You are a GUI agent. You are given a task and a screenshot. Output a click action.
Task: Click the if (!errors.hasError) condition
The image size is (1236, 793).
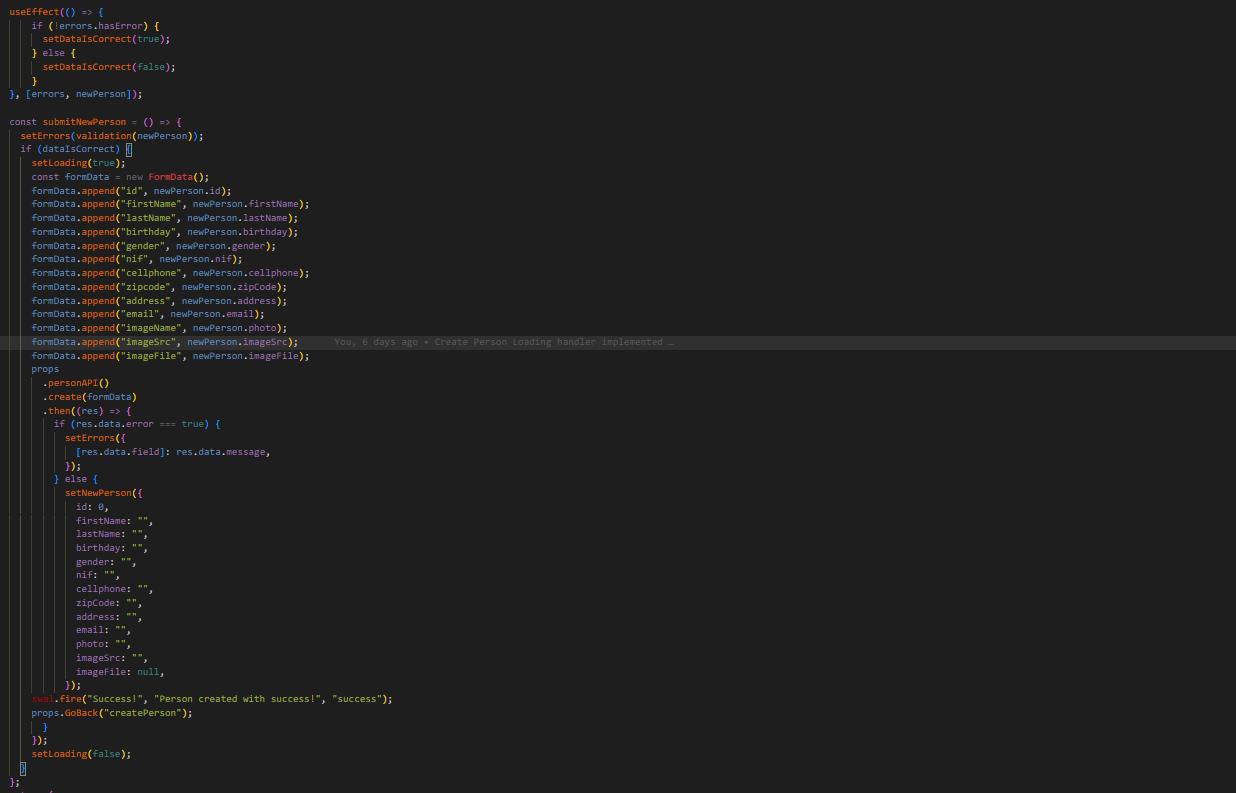[95, 25]
